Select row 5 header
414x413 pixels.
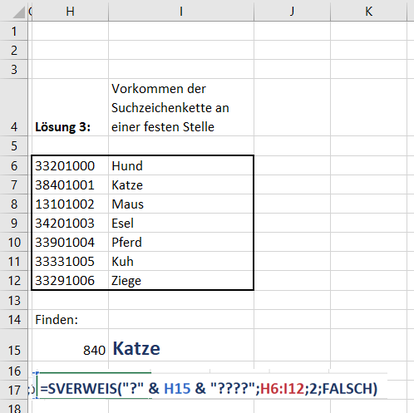[14, 146]
